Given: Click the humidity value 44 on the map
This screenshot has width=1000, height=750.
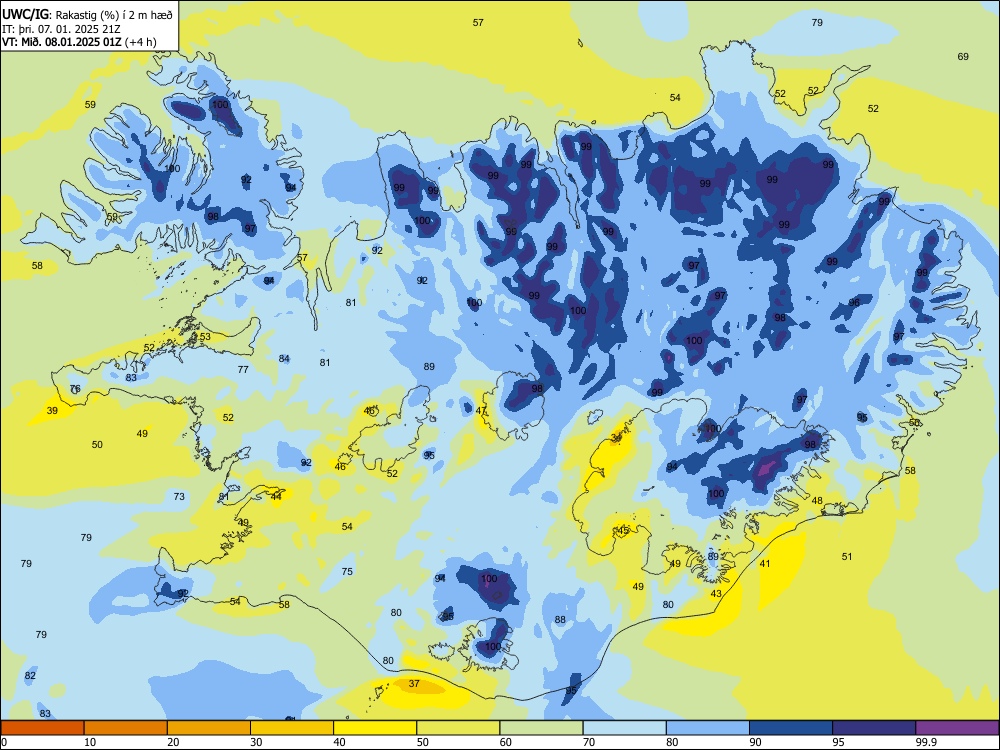Looking at the screenshot, I should coord(276,496).
